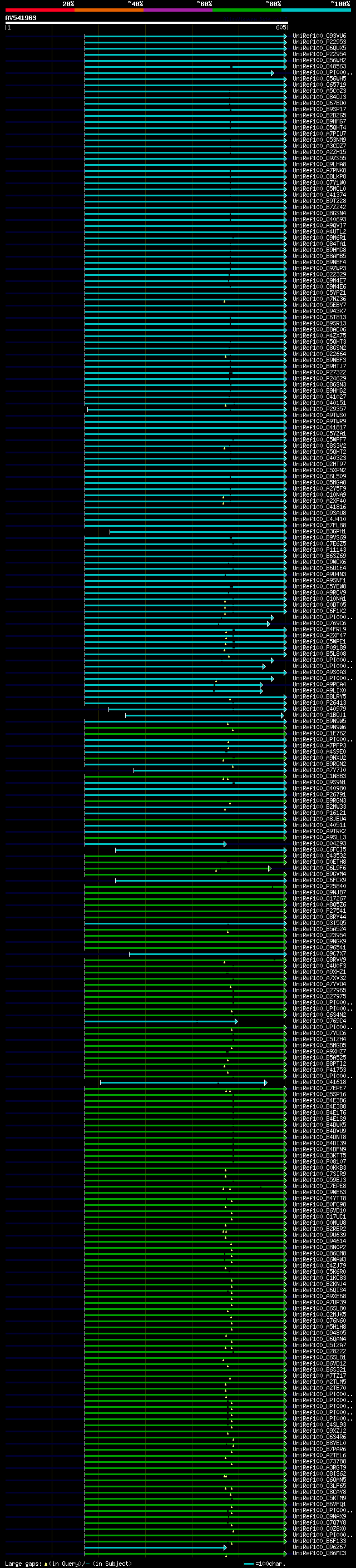Select hit label UniRef100_P26413
356x1568 pixels.
pos(319,703)
